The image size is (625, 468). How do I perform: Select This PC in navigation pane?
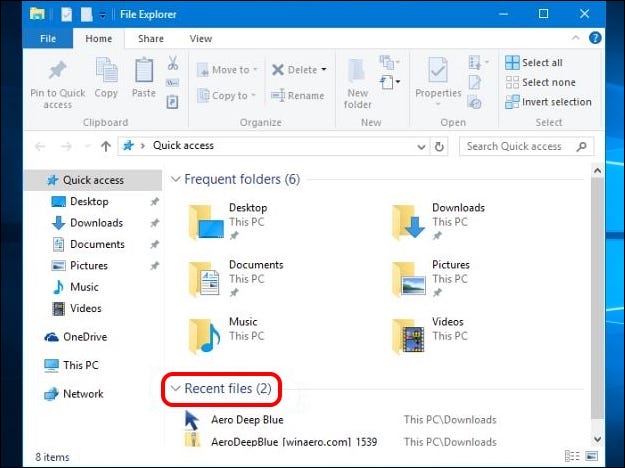coord(93,366)
